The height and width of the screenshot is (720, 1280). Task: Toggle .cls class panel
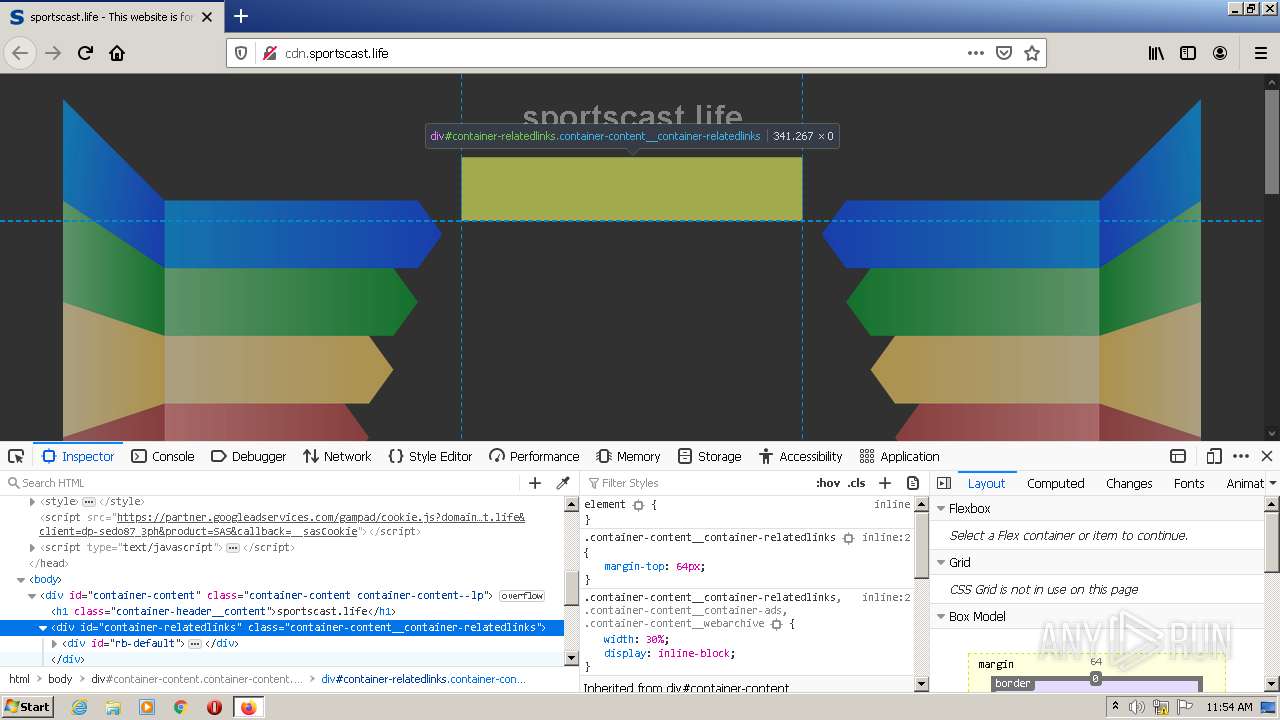pyautogui.click(x=857, y=483)
